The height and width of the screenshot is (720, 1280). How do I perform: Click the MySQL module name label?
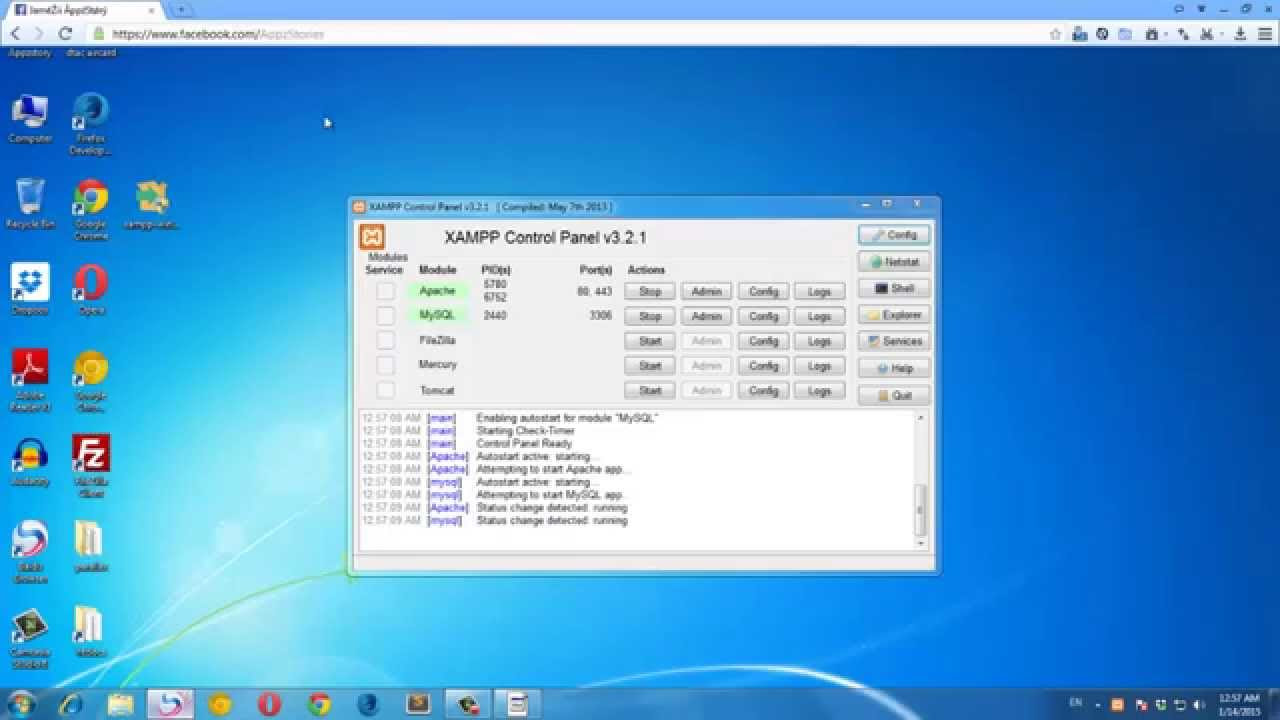point(437,315)
